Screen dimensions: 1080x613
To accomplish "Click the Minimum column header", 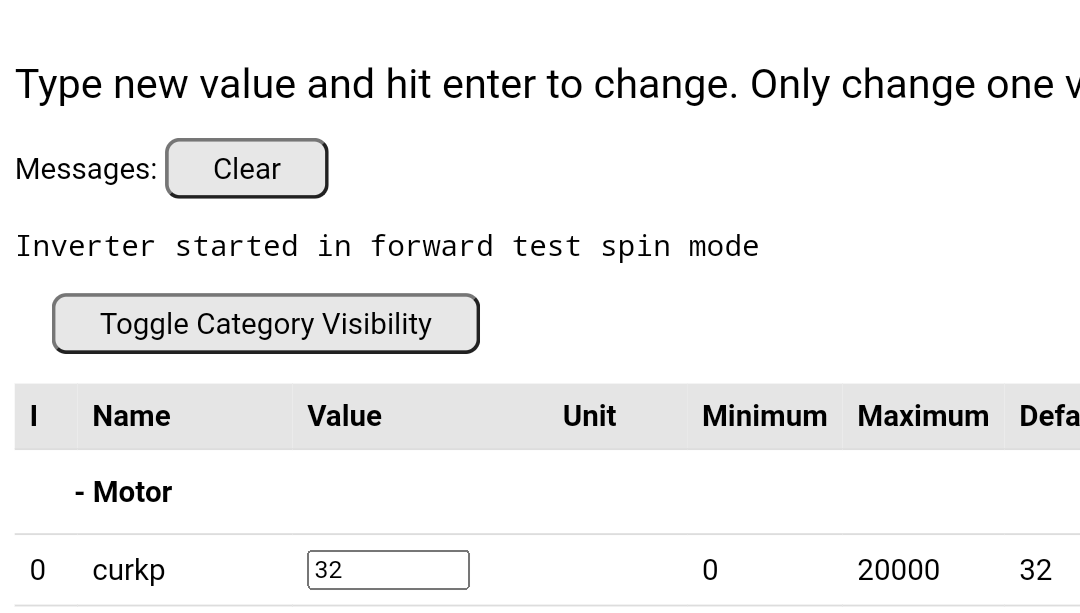I will pos(764,416).
